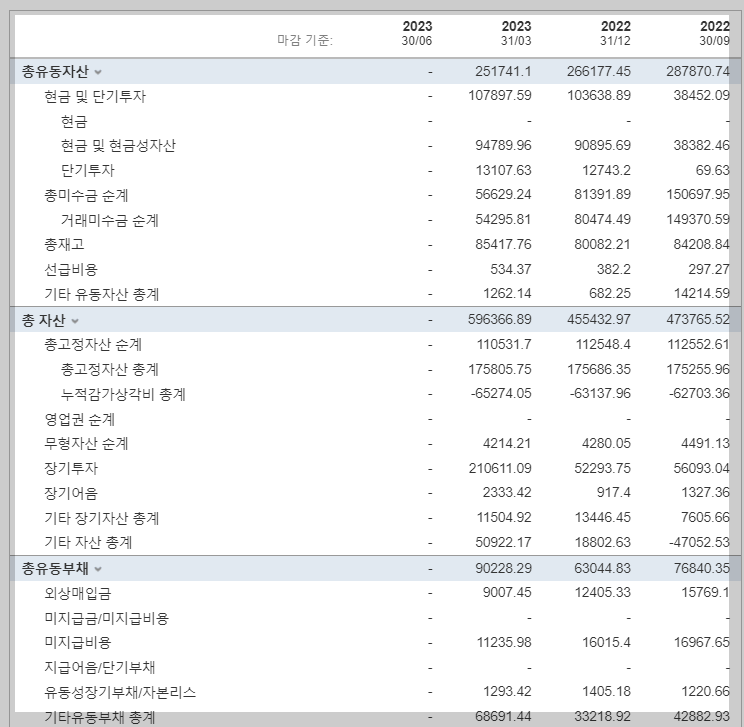Click the 유동성장기부채/자본리스 row label
744x727 pixels.
click(120, 692)
